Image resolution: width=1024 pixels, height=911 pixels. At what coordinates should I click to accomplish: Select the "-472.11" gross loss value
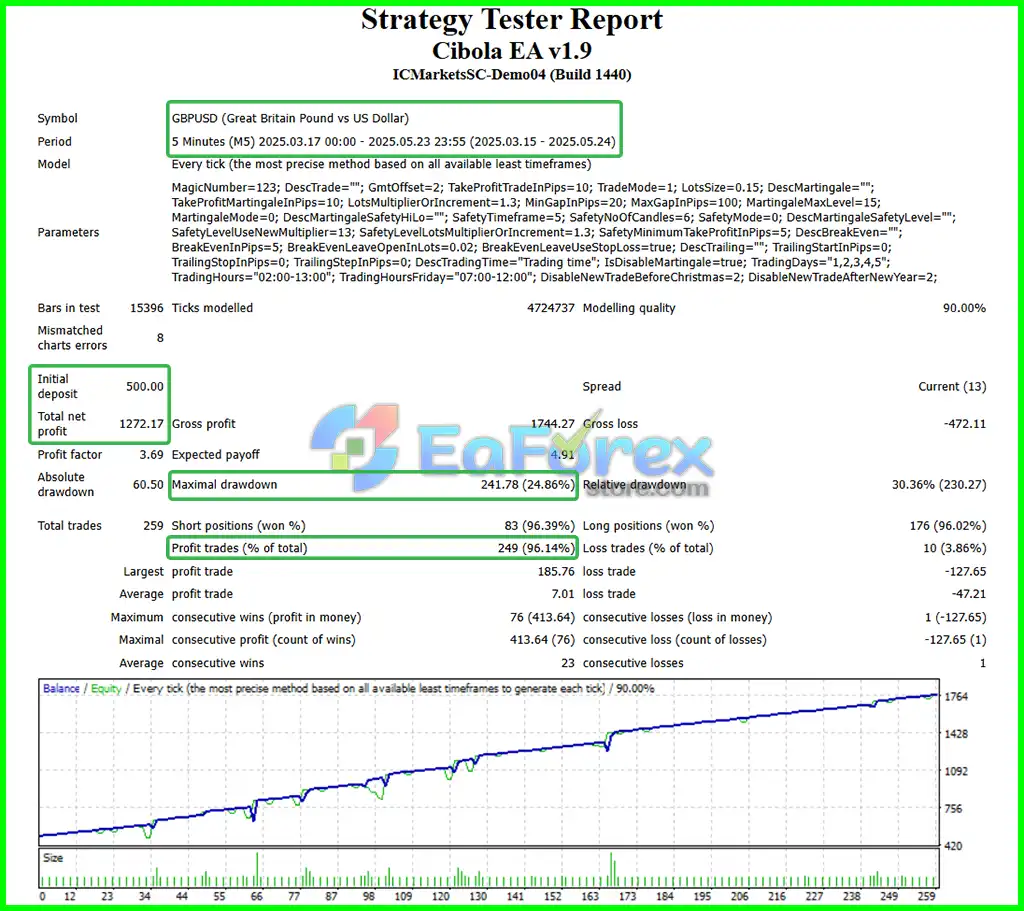tap(965, 423)
